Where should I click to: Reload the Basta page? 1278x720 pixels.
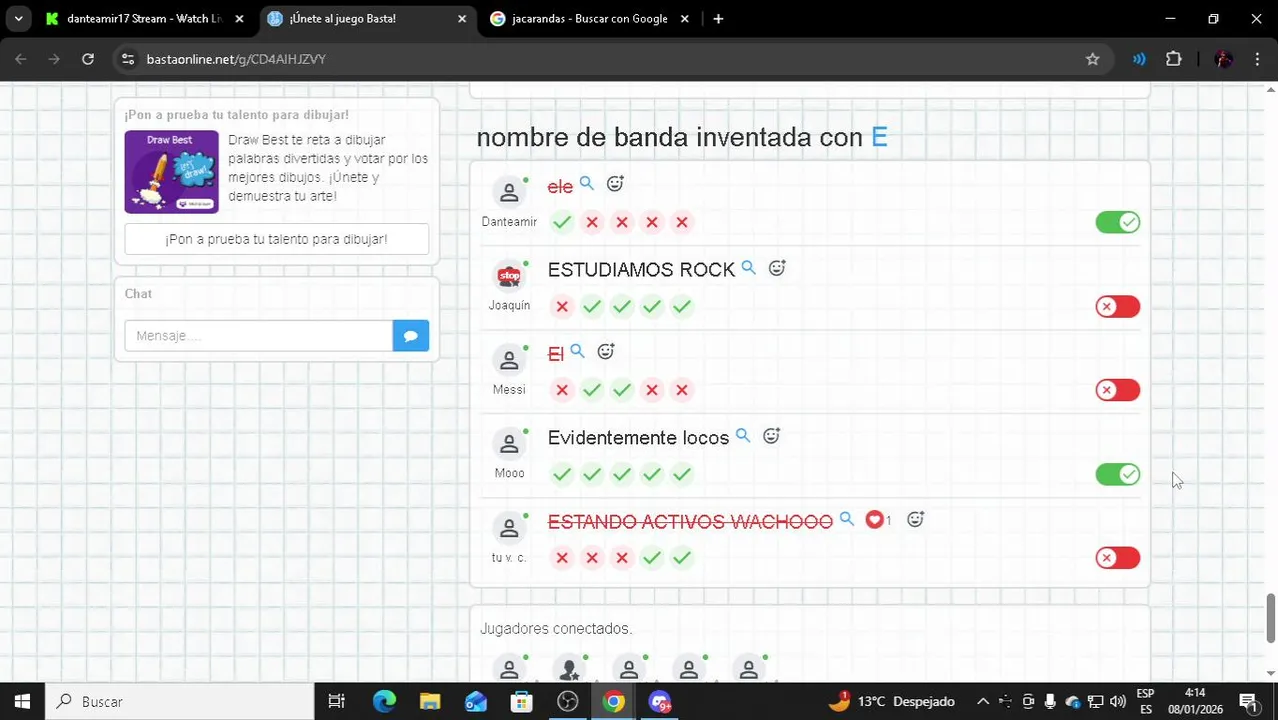[88, 59]
